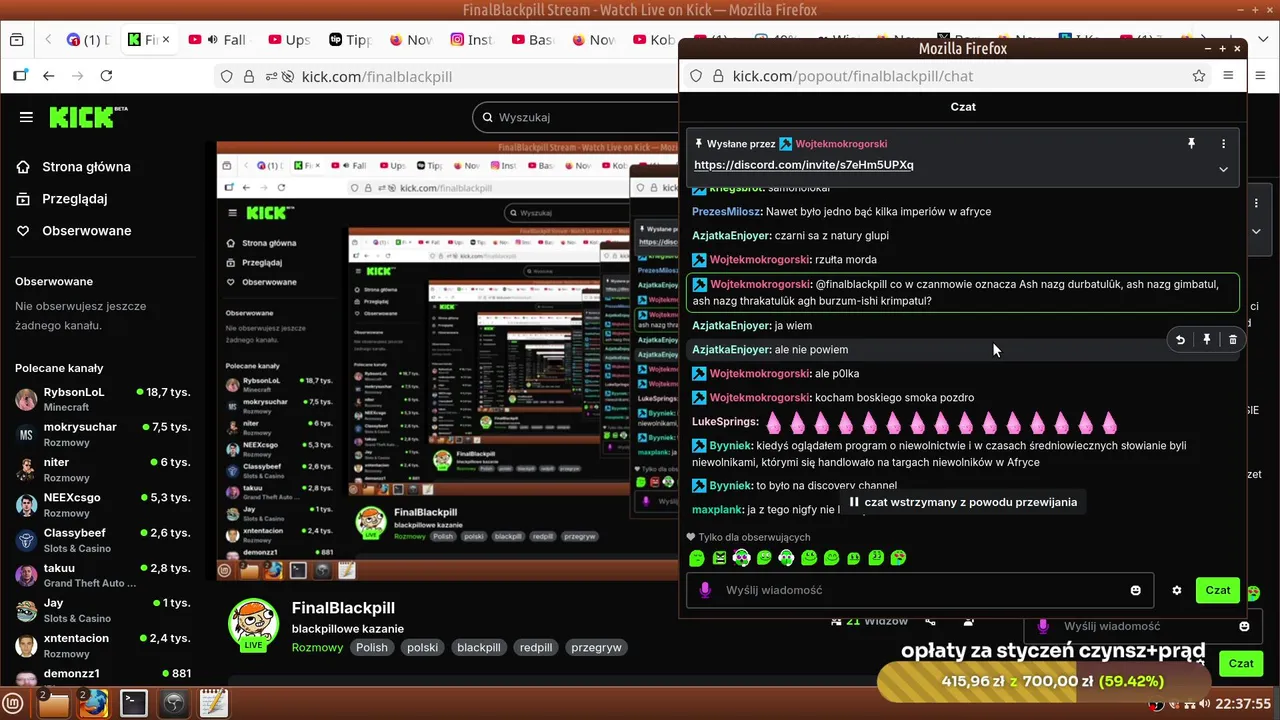Close the active Kick tab

pos(166,40)
